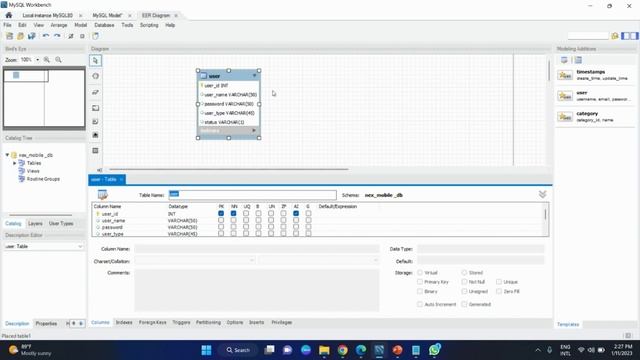Check PK for user_name column
The width and height of the screenshot is (640, 360).
click(221, 220)
